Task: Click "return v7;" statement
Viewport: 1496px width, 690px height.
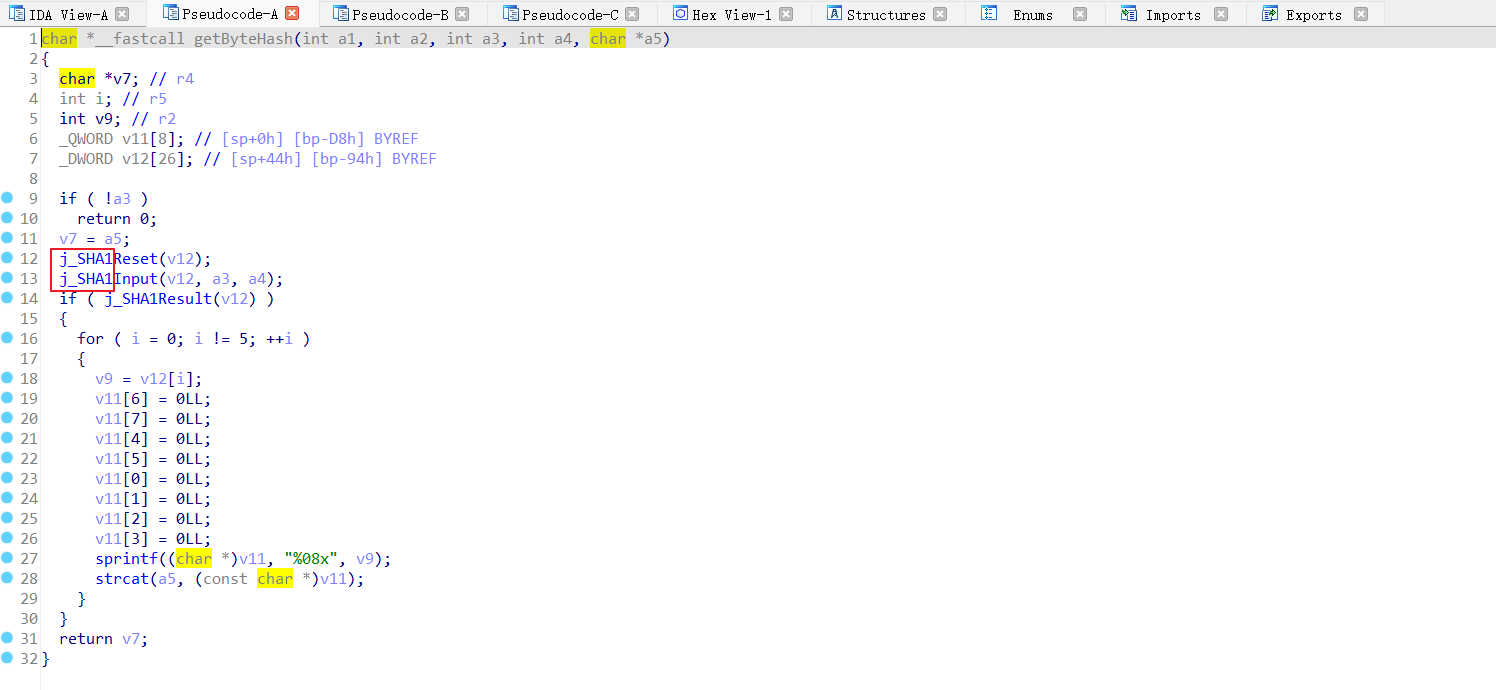Action: (x=103, y=639)
